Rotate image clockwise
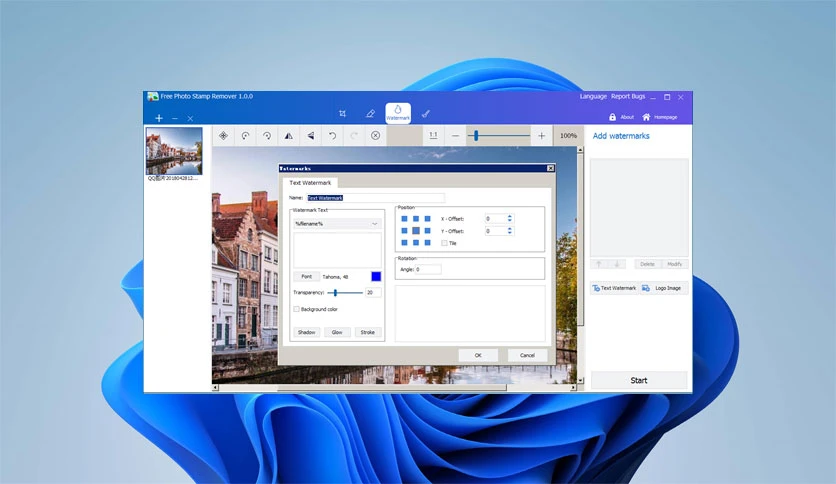This screenshot has height=484, width=836. tap(267, 136)
